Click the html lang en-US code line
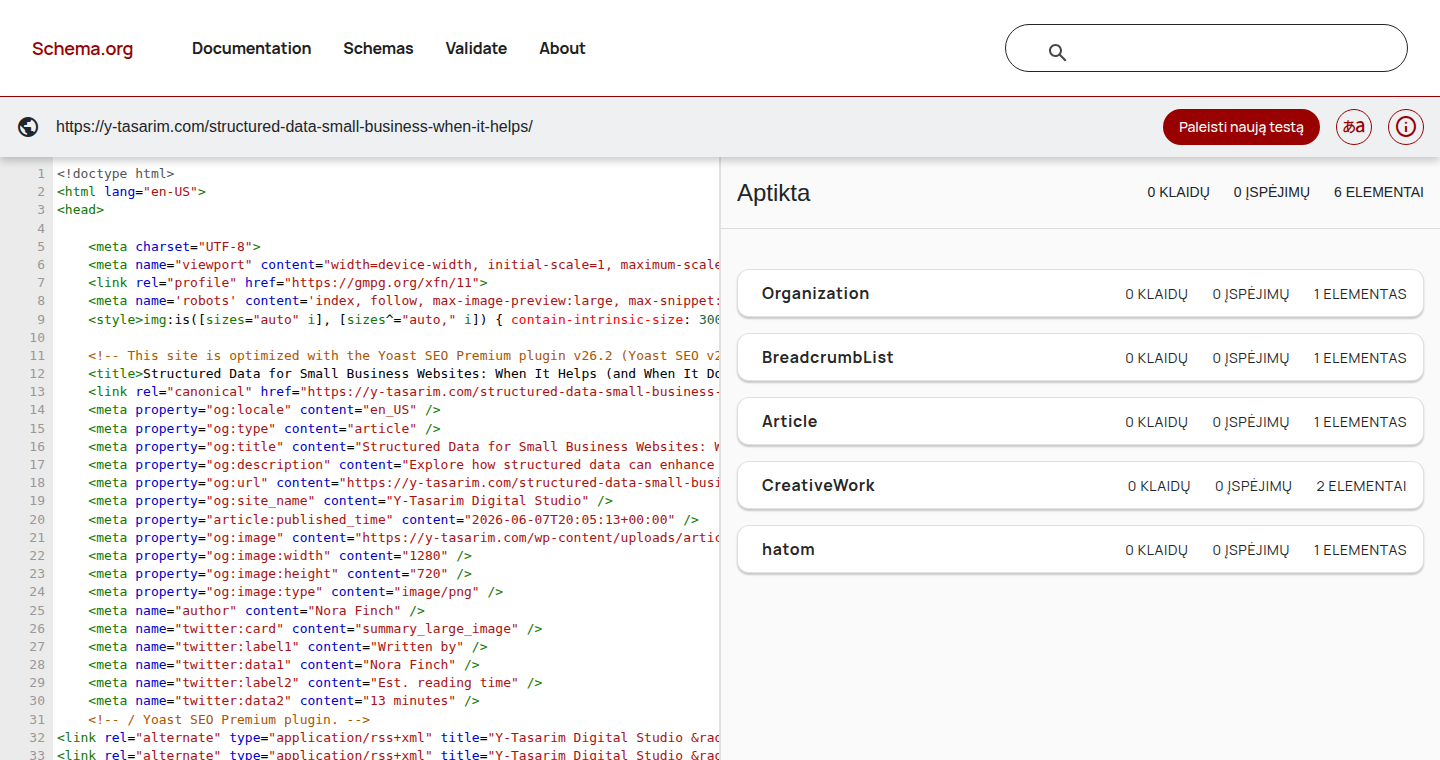Image resolution: width=1440 pixels, height=760 pixels. (x=131, y=191)
